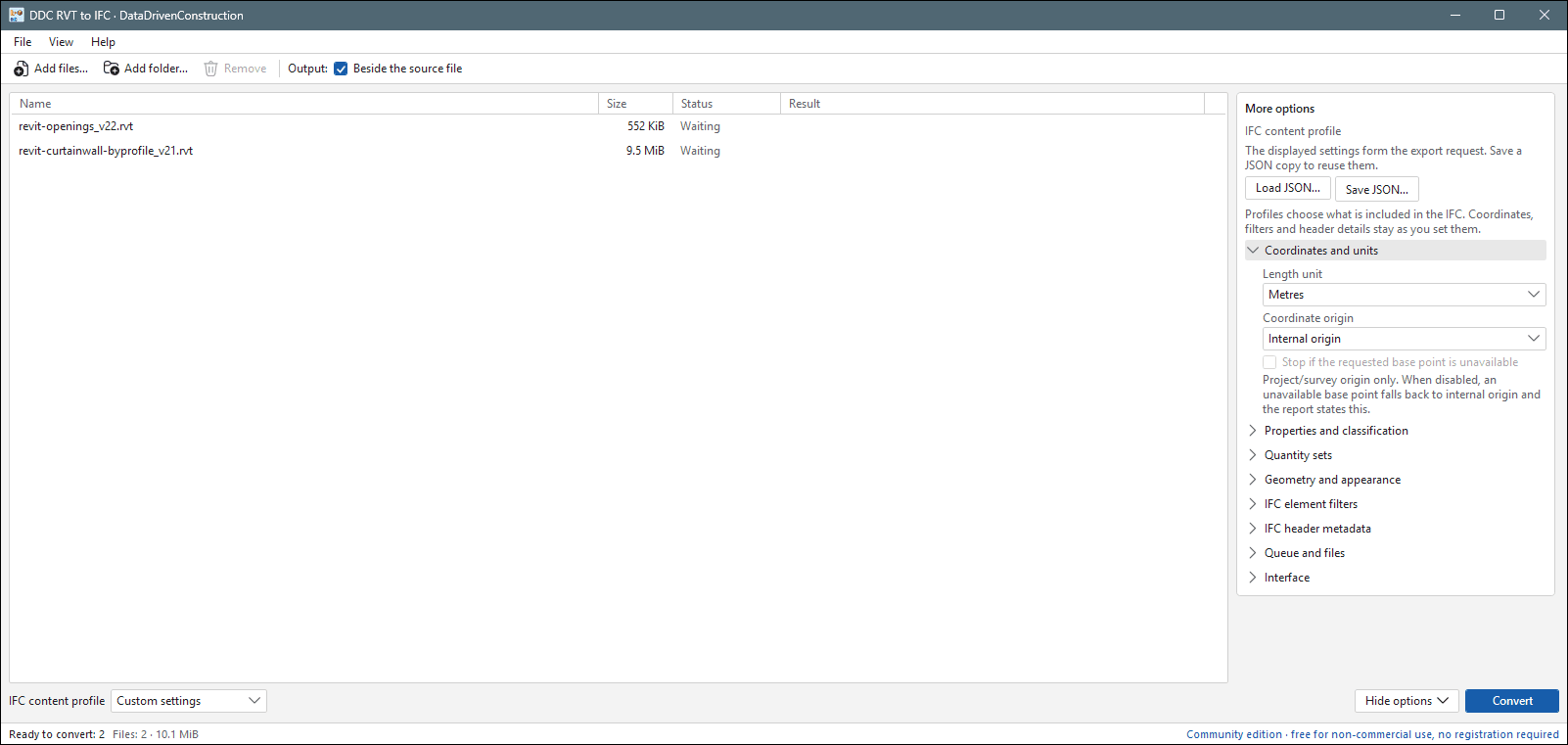Expand the Interface section
The image size is (1568, 745).
click(1396, 578)
